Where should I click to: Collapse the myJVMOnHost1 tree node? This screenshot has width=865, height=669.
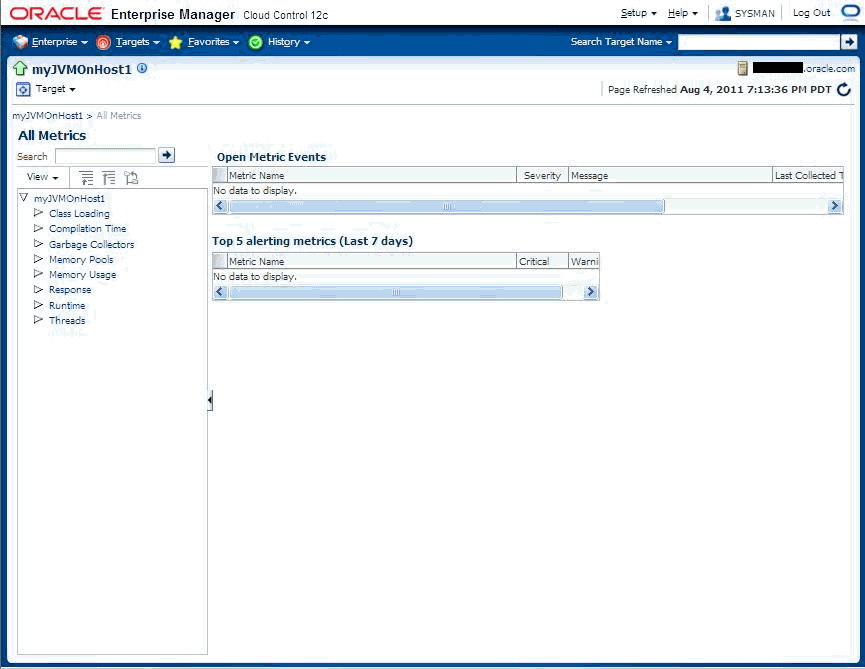click(24, 197)
